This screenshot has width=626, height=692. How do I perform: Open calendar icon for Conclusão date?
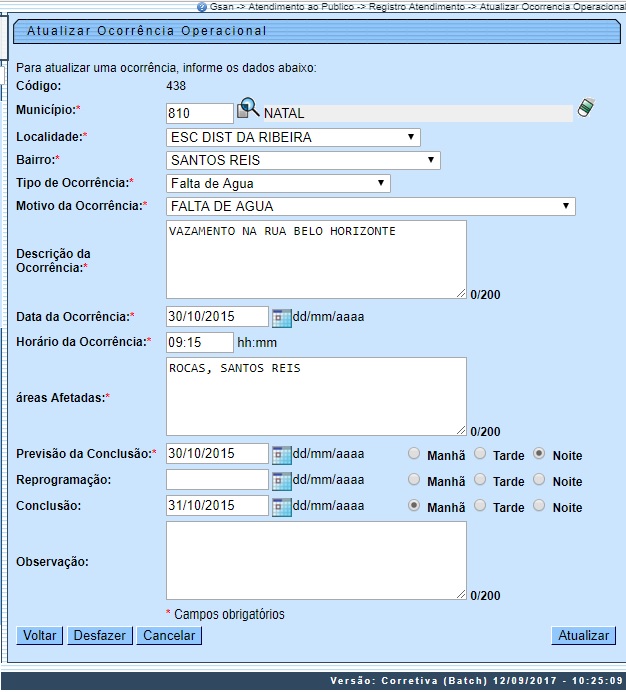pyautogui.click(x=281, y=506)
